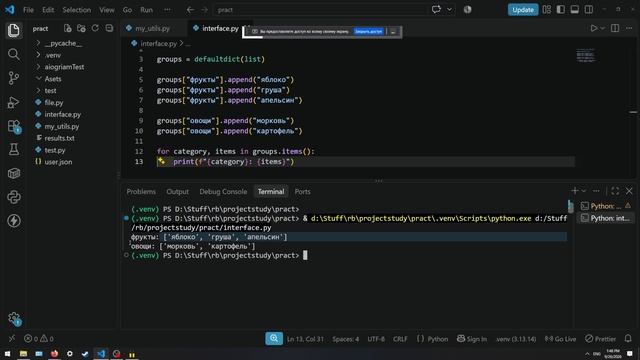Split the editor to the right
640x360 pixels.
point(615,28)
